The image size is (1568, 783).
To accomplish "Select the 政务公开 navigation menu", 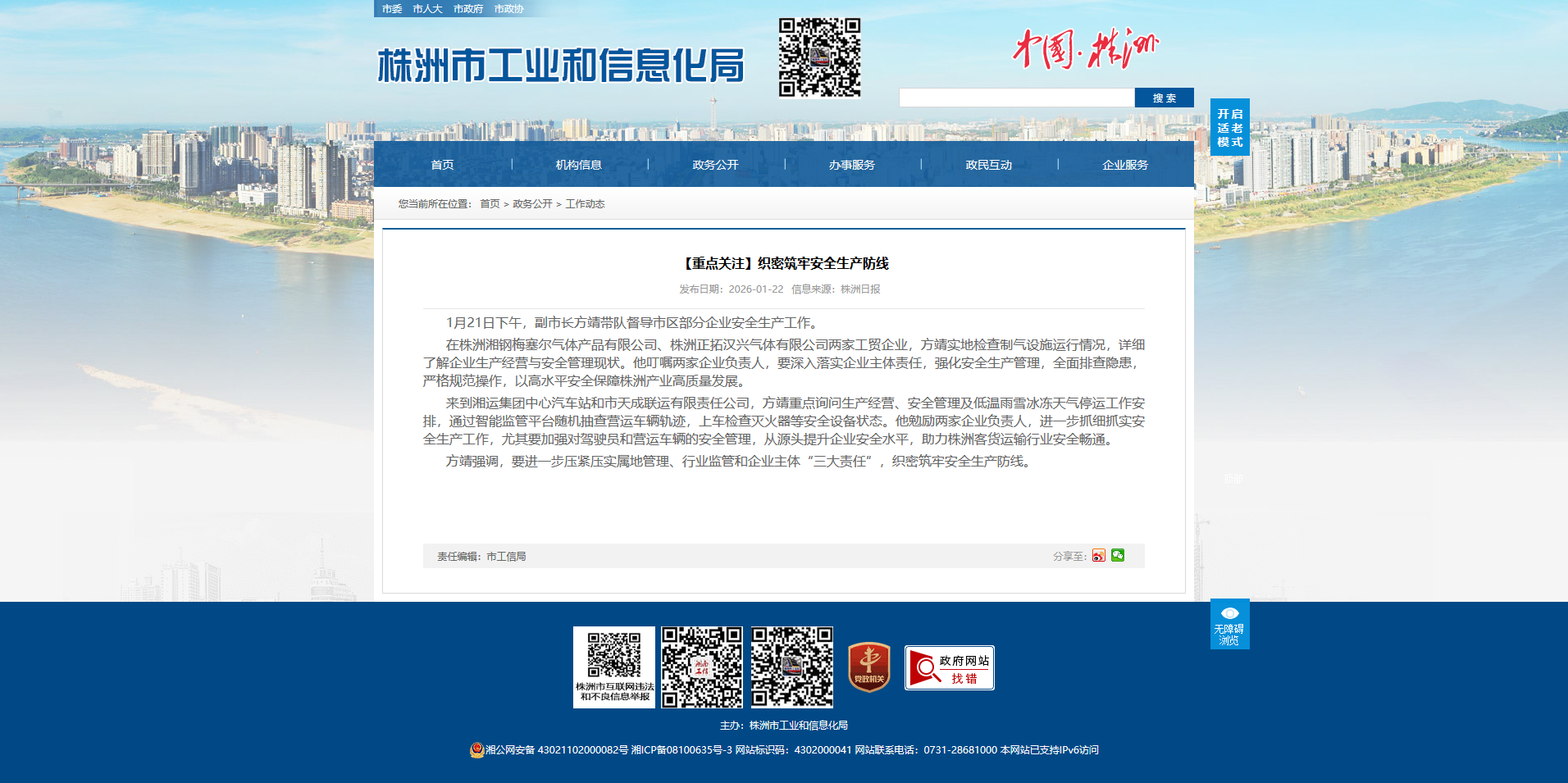I will click(x=715, y=165).
